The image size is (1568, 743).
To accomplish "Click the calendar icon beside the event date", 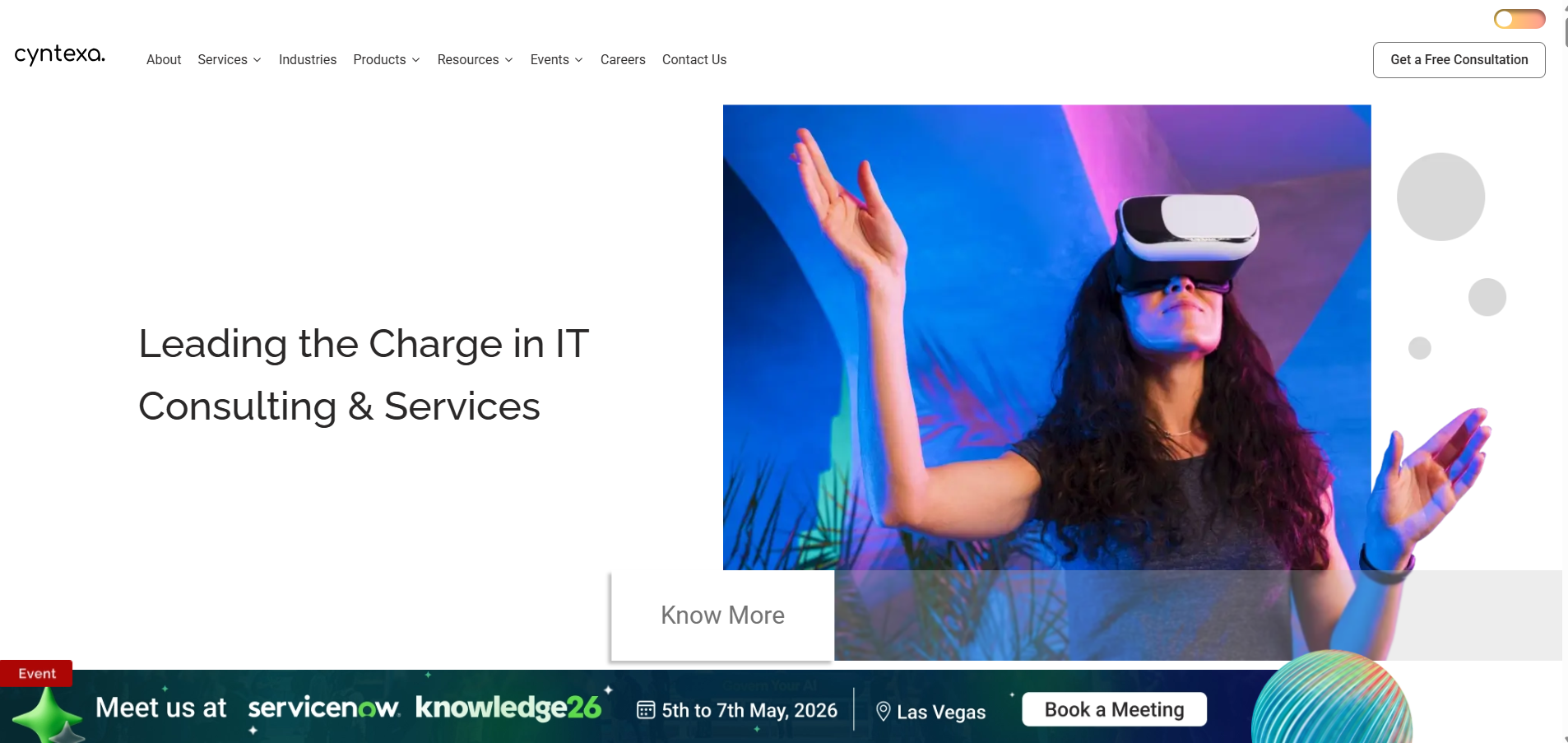I will click(646, 710).
